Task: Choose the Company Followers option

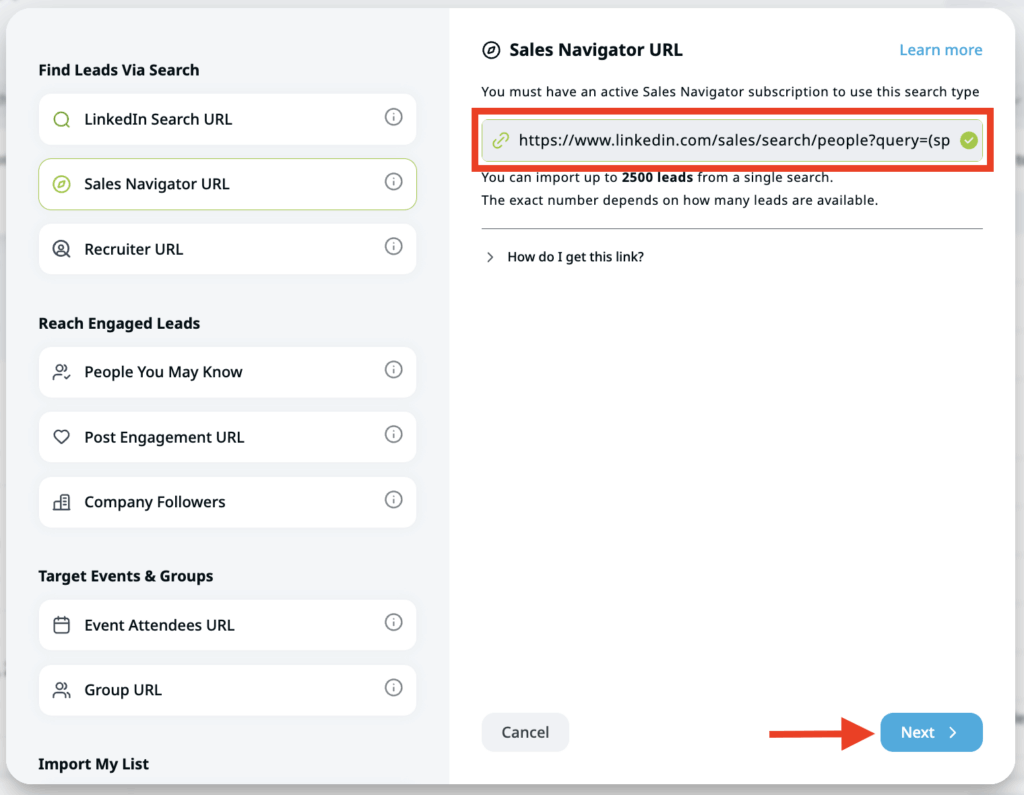Action: click(227, 502)
